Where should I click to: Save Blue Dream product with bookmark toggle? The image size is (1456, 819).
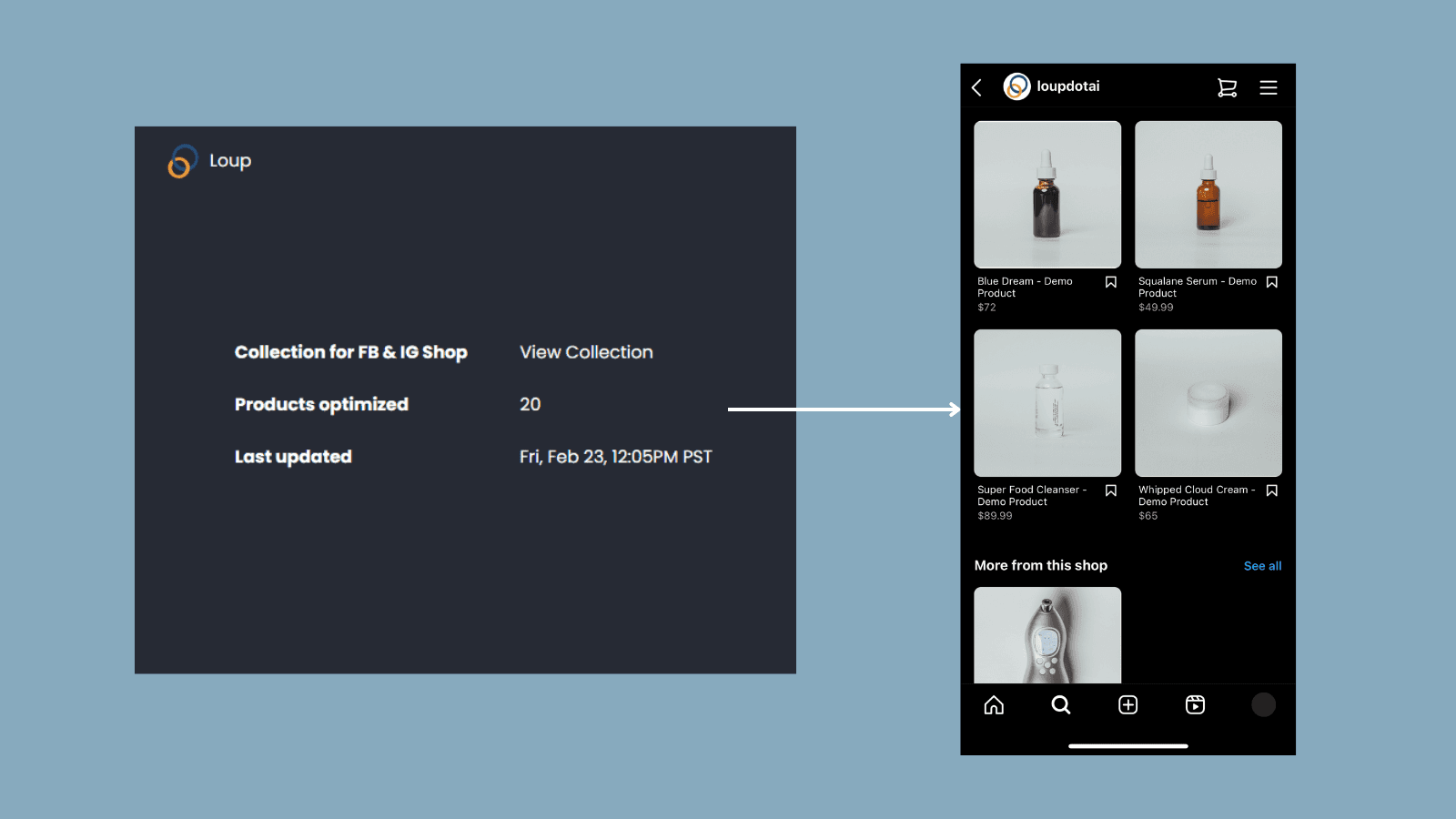(x=1110, y=282)
